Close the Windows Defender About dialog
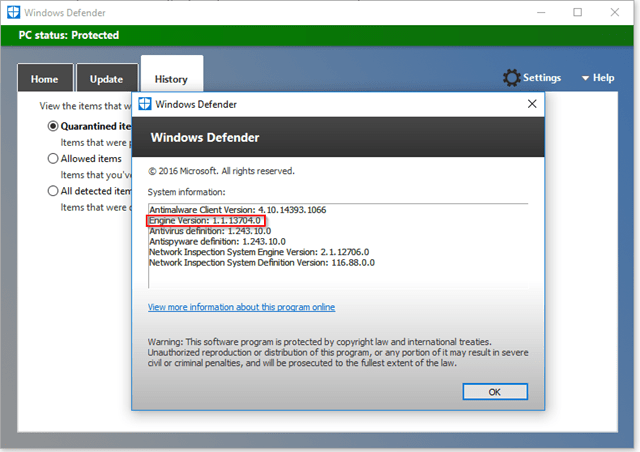 (x=531, y=104)
